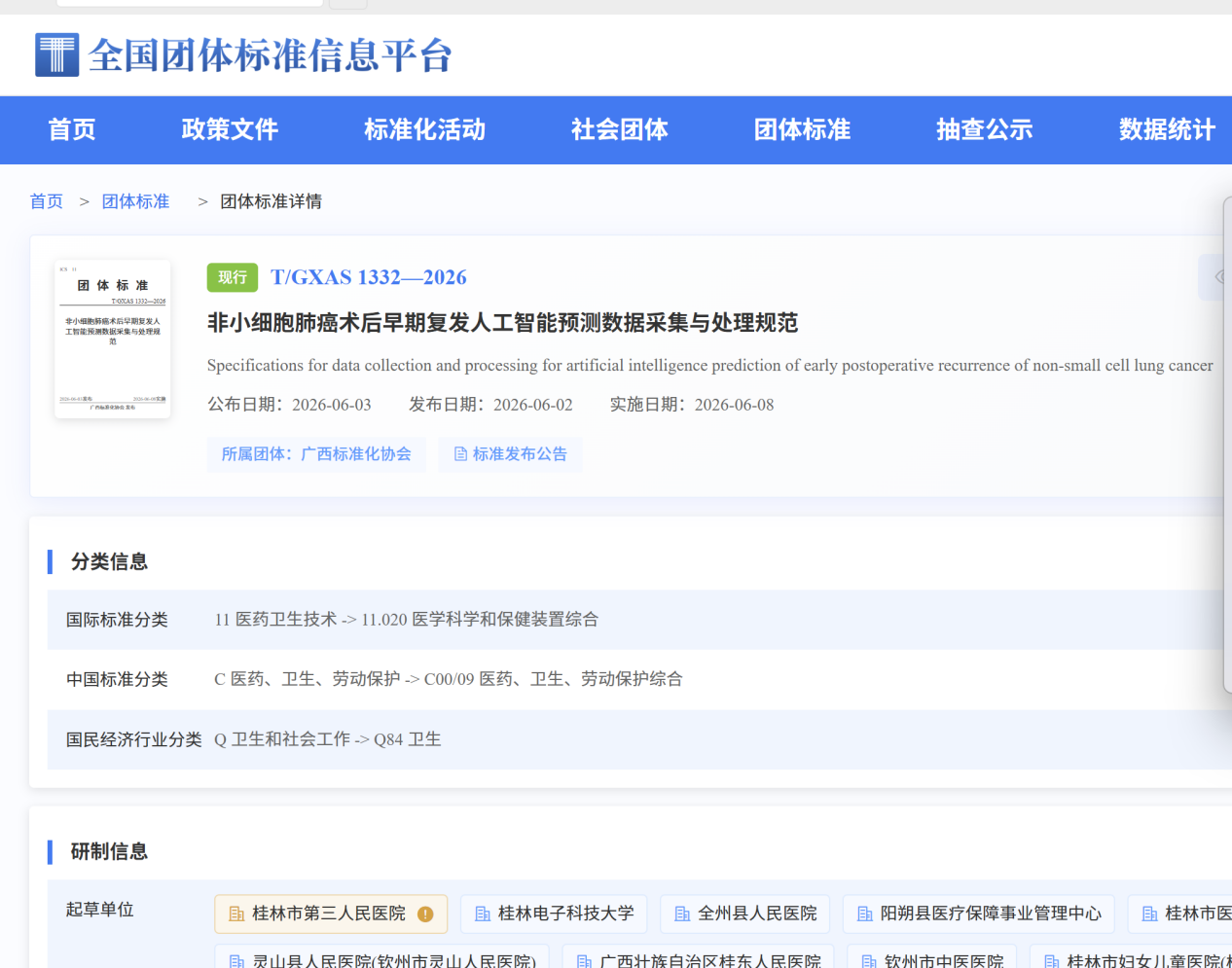Viewport: 1232px width, 968px height.
Task: Click 发布日期：2026-06-02 text
Action: (490, 405)
